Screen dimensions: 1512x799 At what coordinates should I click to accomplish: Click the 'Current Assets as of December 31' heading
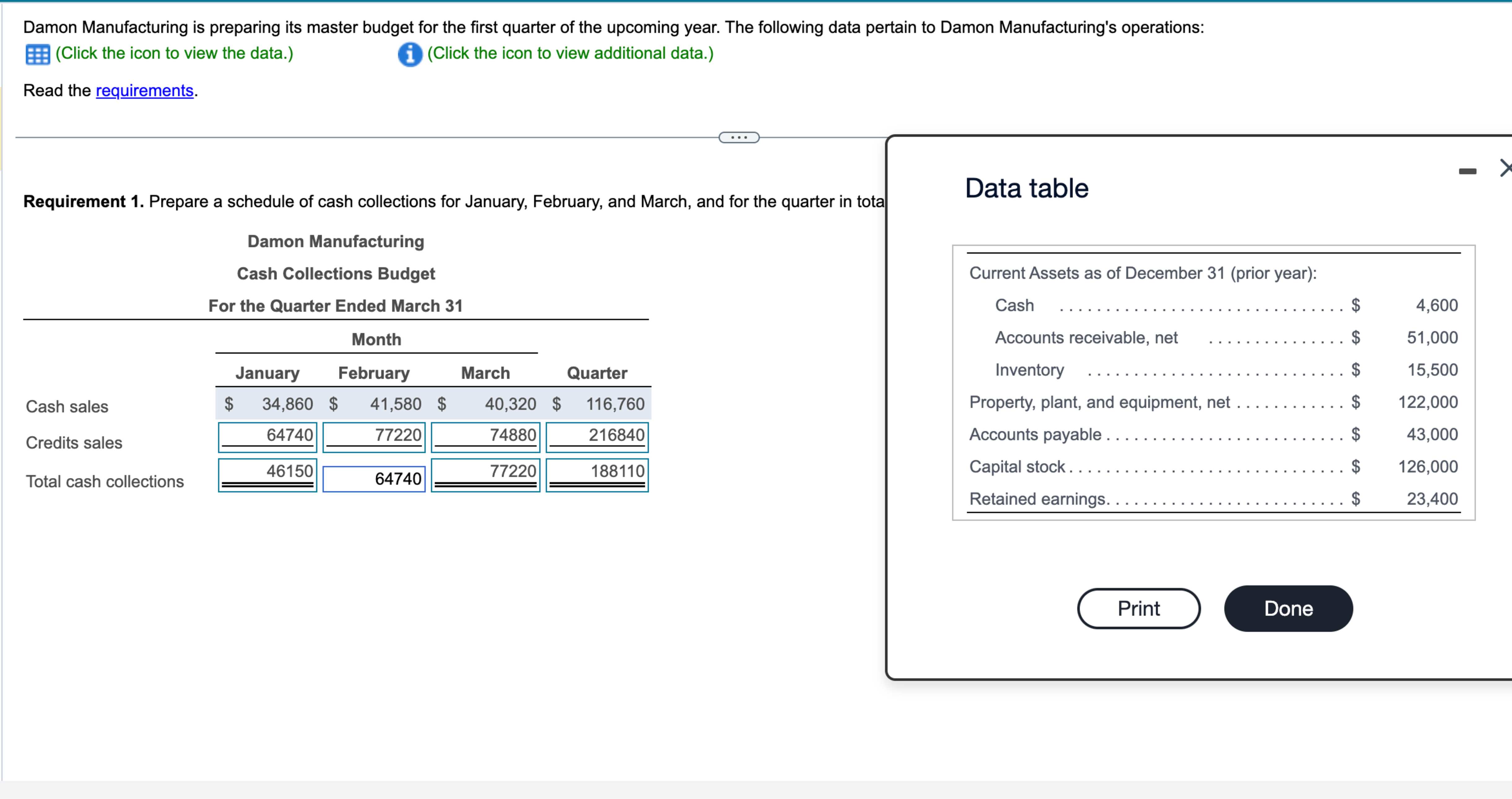click(x=1143, y=273)
